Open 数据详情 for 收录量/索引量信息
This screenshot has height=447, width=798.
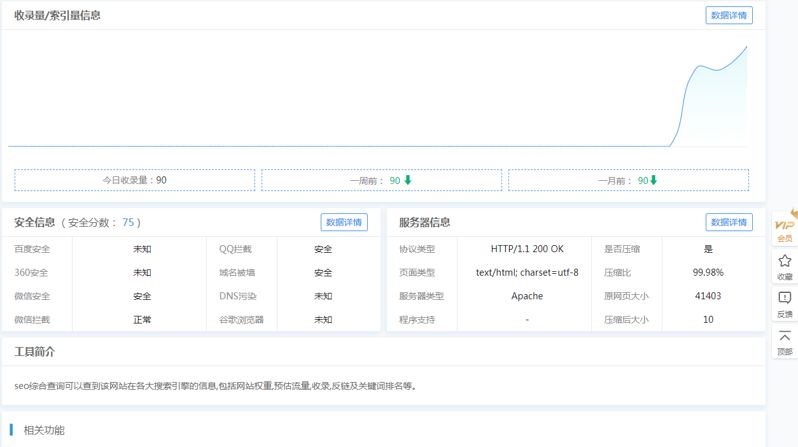point(728,15)
